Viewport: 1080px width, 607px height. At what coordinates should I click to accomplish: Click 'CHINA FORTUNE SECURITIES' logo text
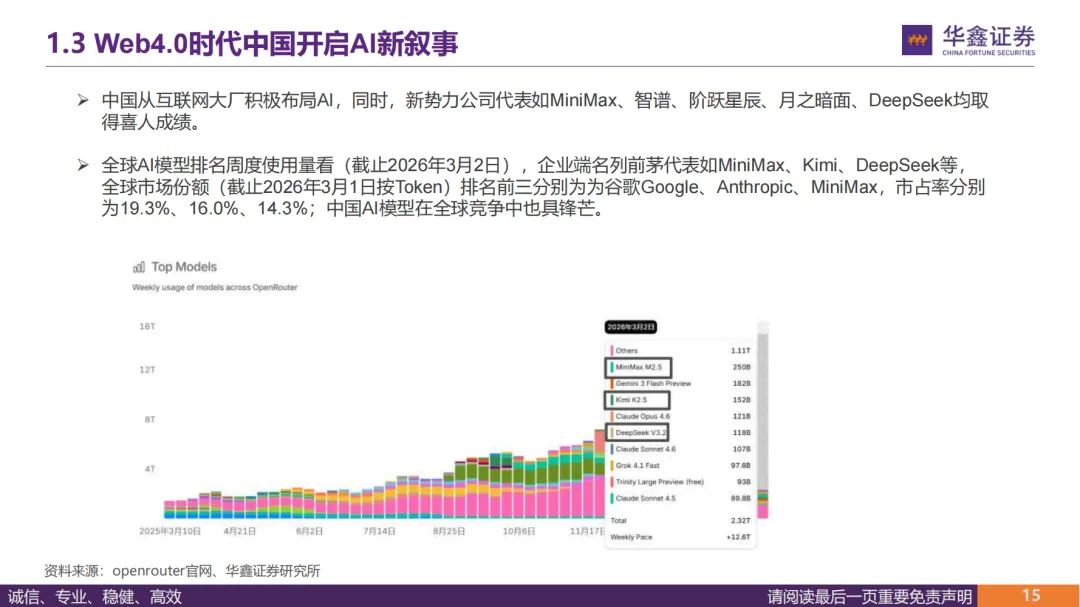988,52
